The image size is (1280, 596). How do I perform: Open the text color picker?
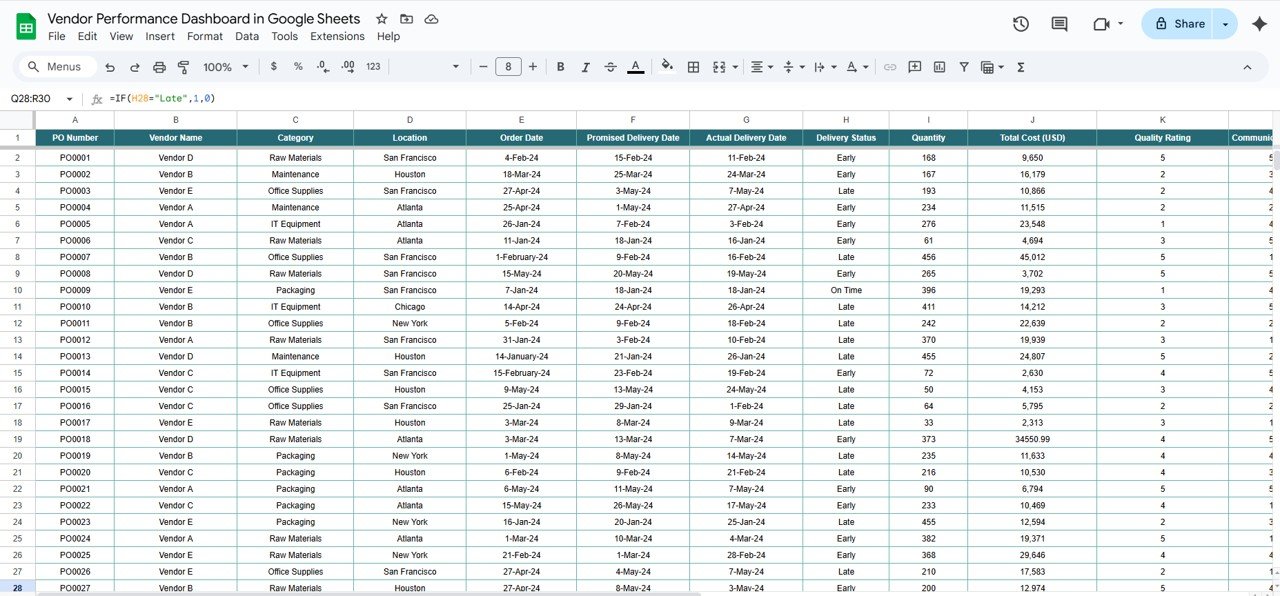tap(636, 67)
